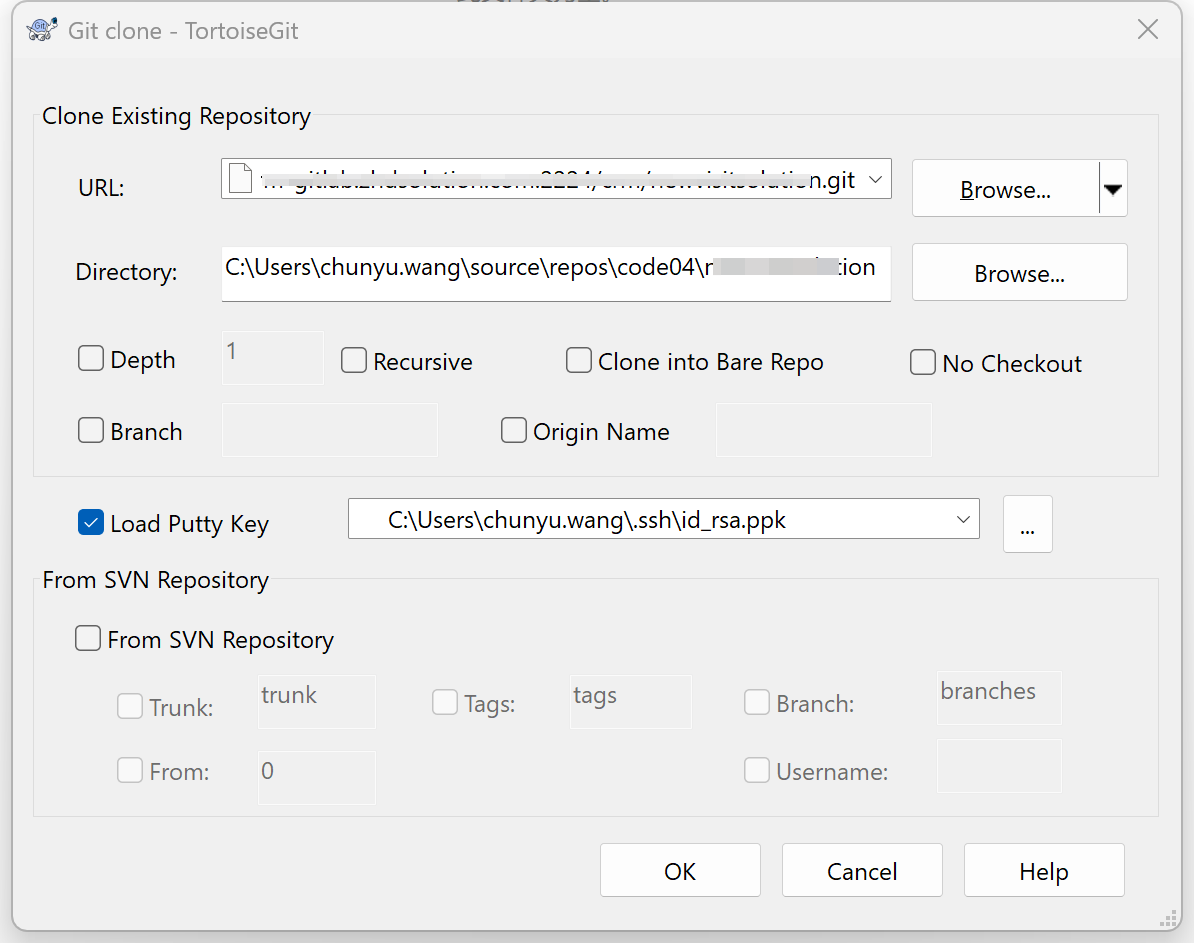Toggle the Username: checkbox

point(757,770)
